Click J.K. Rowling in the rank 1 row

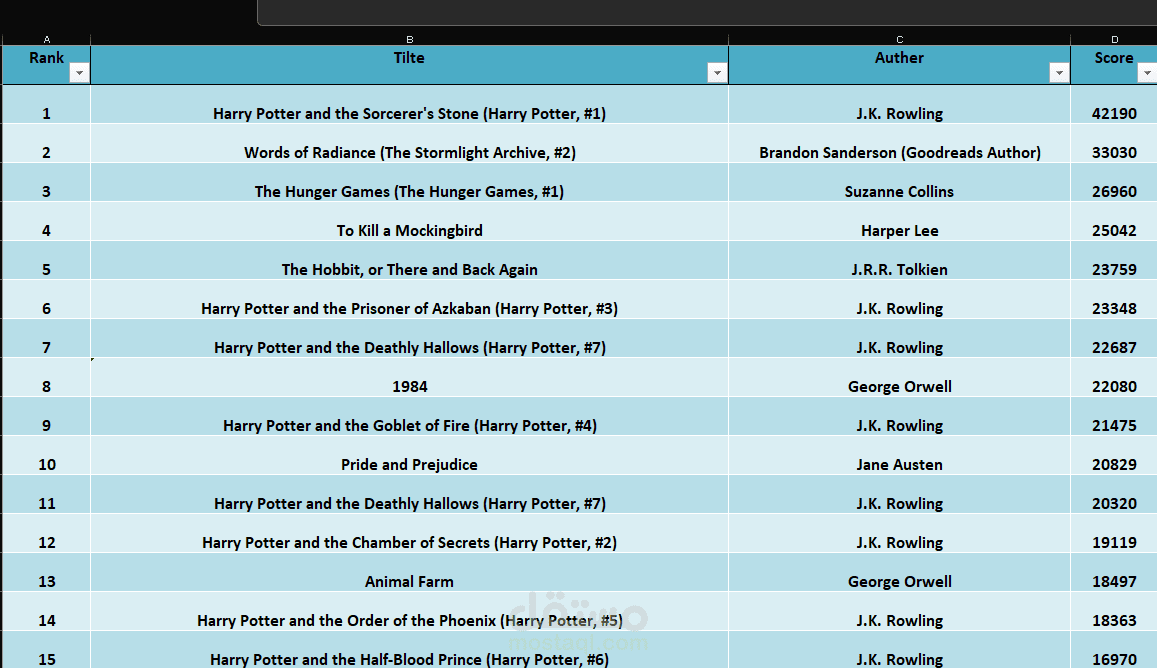pos(899,105)
